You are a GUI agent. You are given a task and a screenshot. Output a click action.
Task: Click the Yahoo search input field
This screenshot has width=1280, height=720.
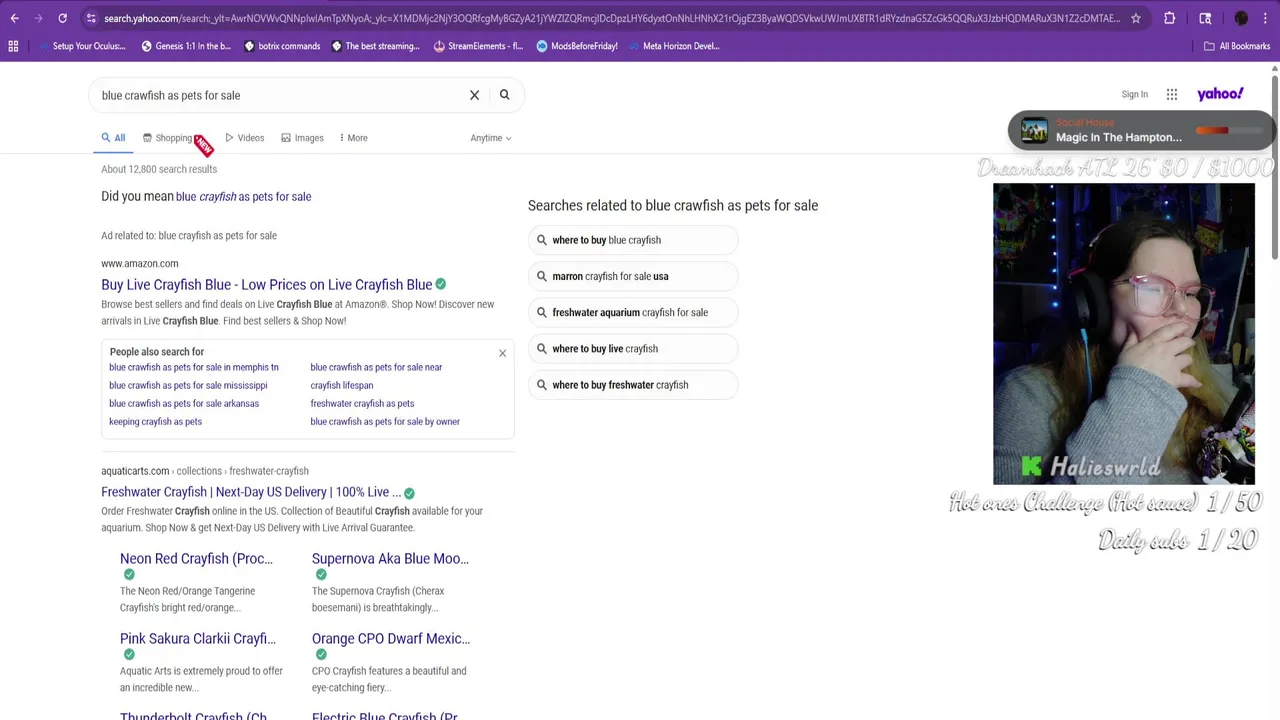(280, 95)
